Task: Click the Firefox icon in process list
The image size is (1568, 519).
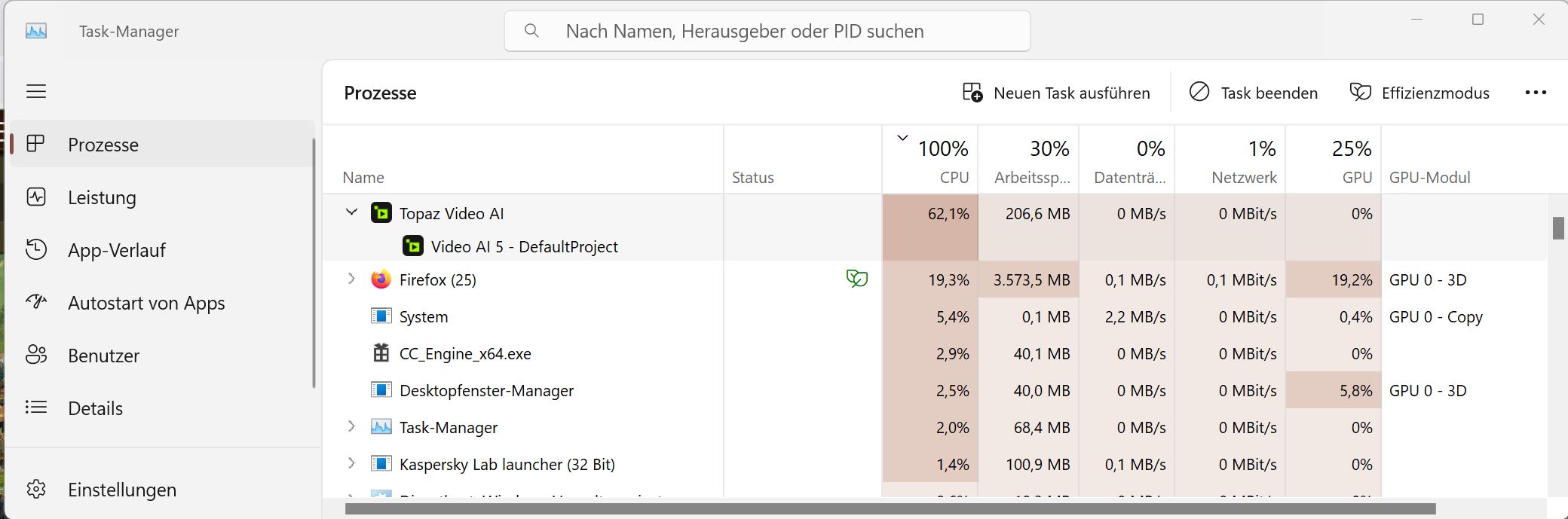Action: tap(381, 279)
